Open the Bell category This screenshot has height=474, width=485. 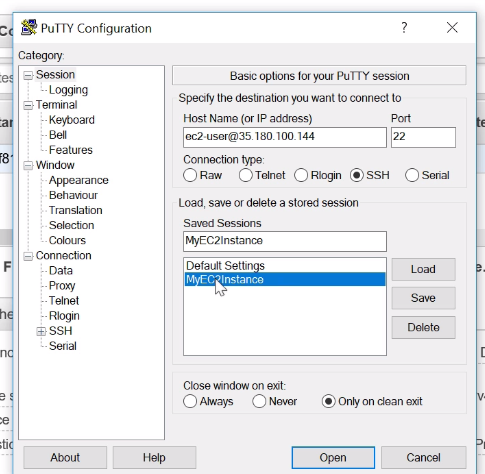[58, 135]
